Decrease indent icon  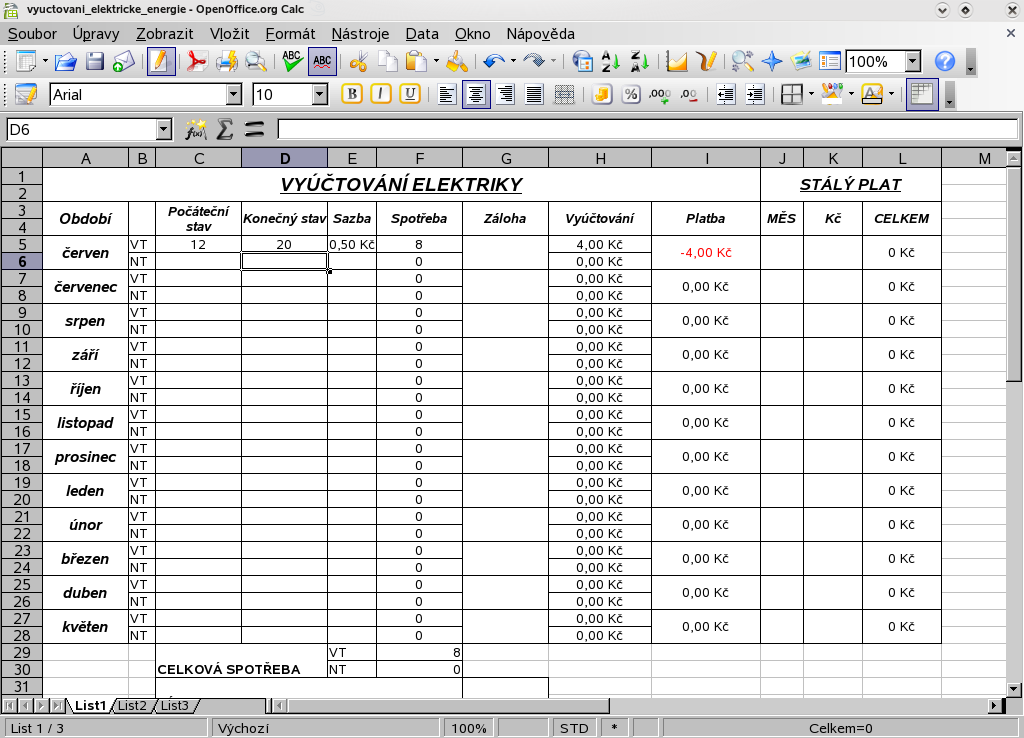726,95
